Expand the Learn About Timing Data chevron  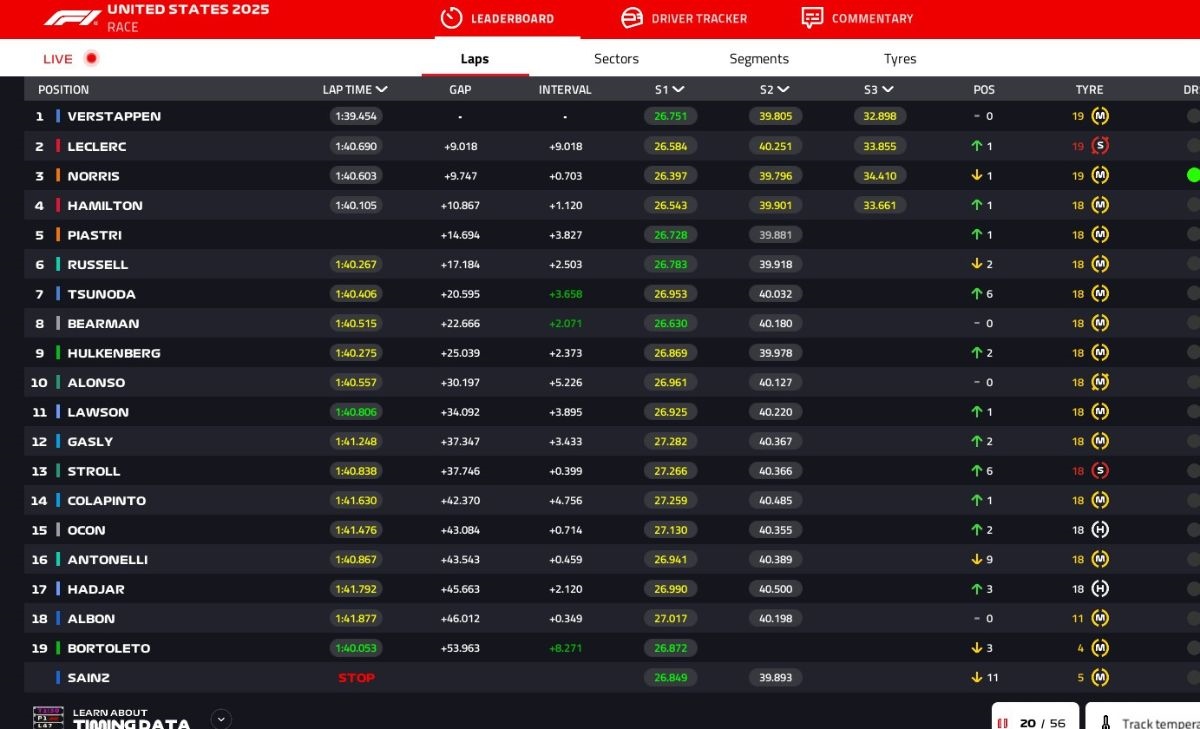pyautogui.click(x=221, y=718)
